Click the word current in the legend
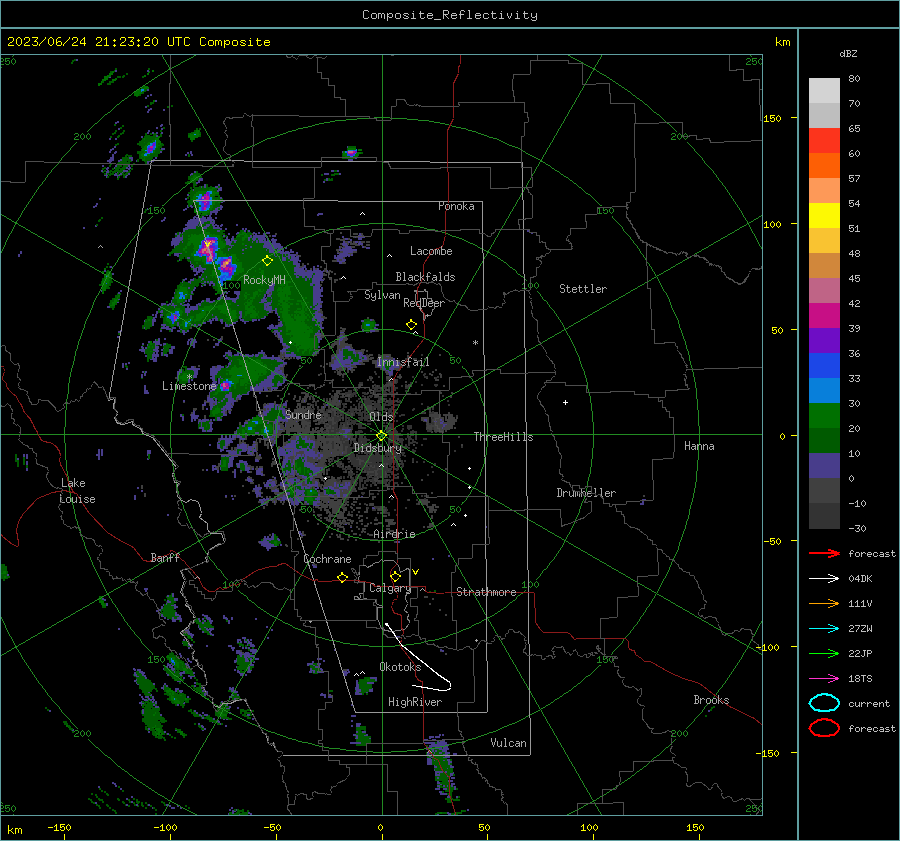This screenshot has width=900, height=841. (869, 703)
